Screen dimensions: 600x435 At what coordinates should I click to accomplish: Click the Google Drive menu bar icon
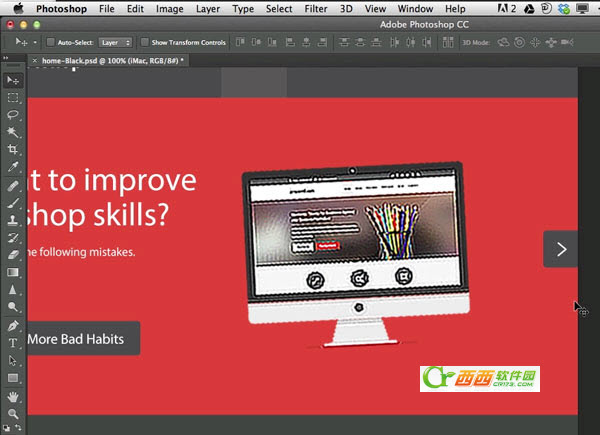point(529,8)
